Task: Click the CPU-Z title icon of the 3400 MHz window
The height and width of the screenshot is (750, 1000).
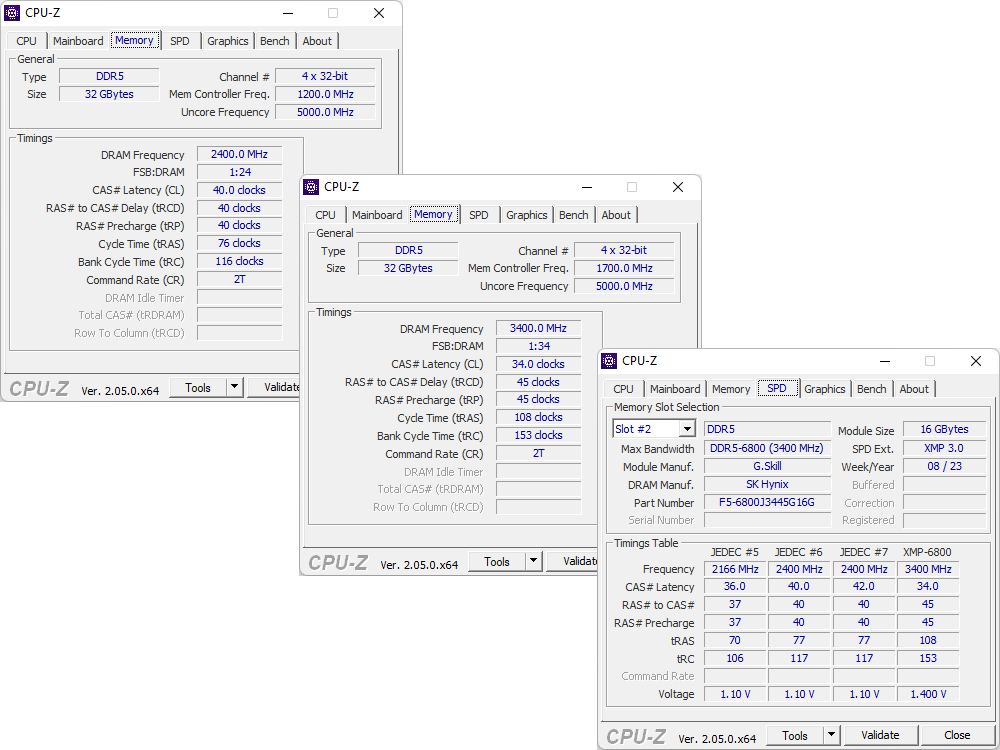Action: point(311,187)
